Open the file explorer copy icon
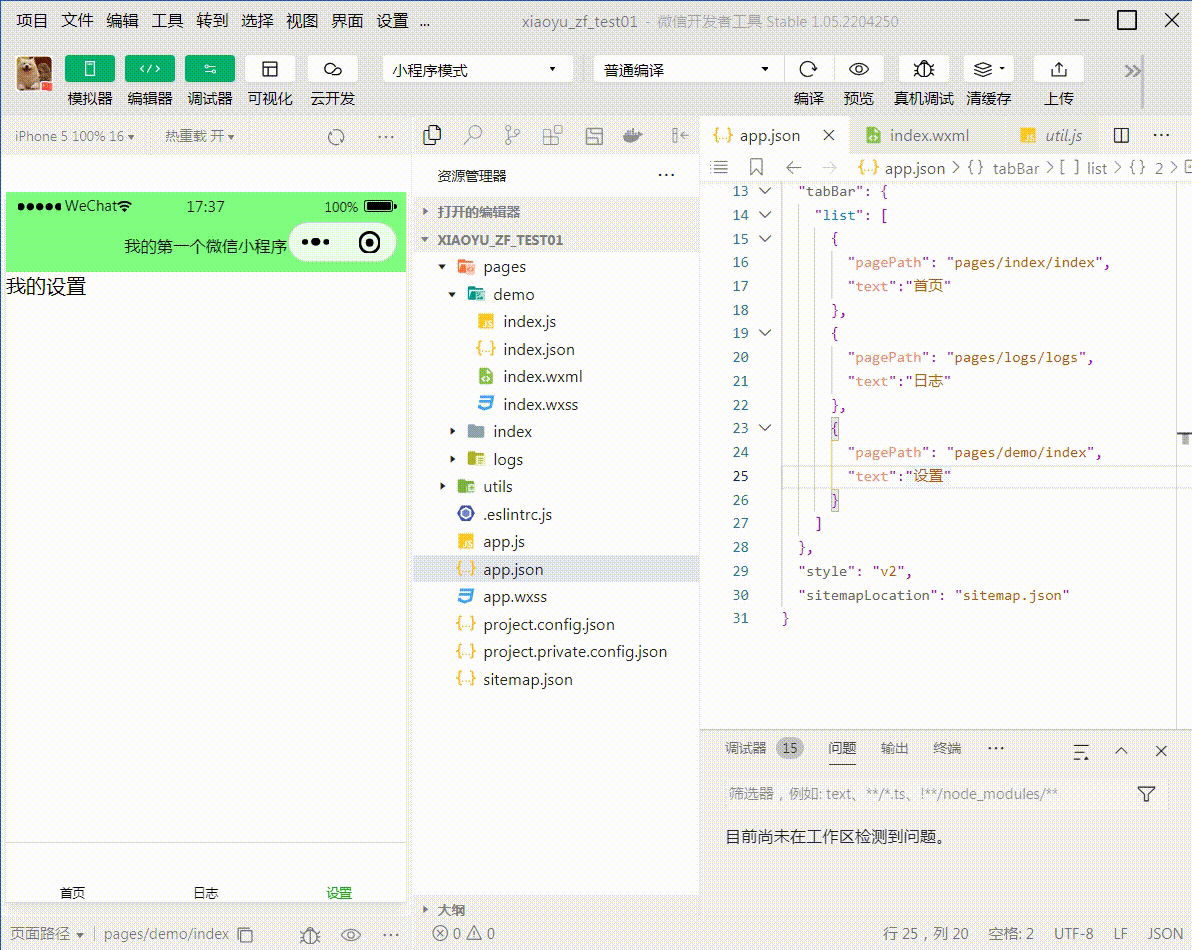The width and height of the screenshot is (1192, 950). tap(432, 135)
